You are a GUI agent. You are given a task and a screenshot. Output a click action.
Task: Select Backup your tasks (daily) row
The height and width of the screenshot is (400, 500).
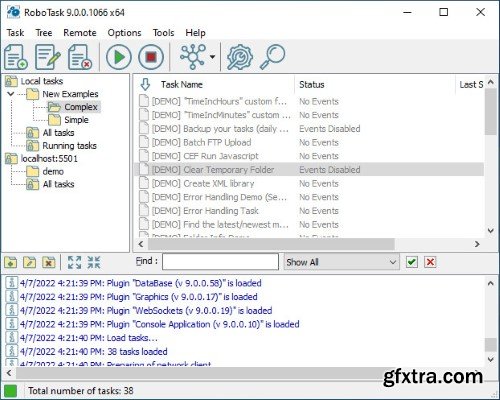click(x=309, y=129)
